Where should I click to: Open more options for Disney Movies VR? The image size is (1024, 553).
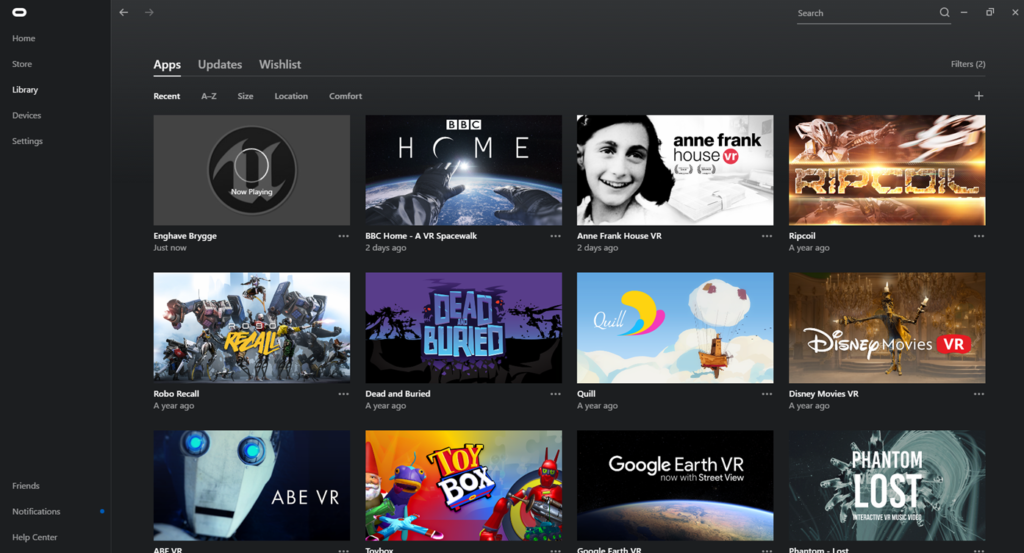coord(978,394)
